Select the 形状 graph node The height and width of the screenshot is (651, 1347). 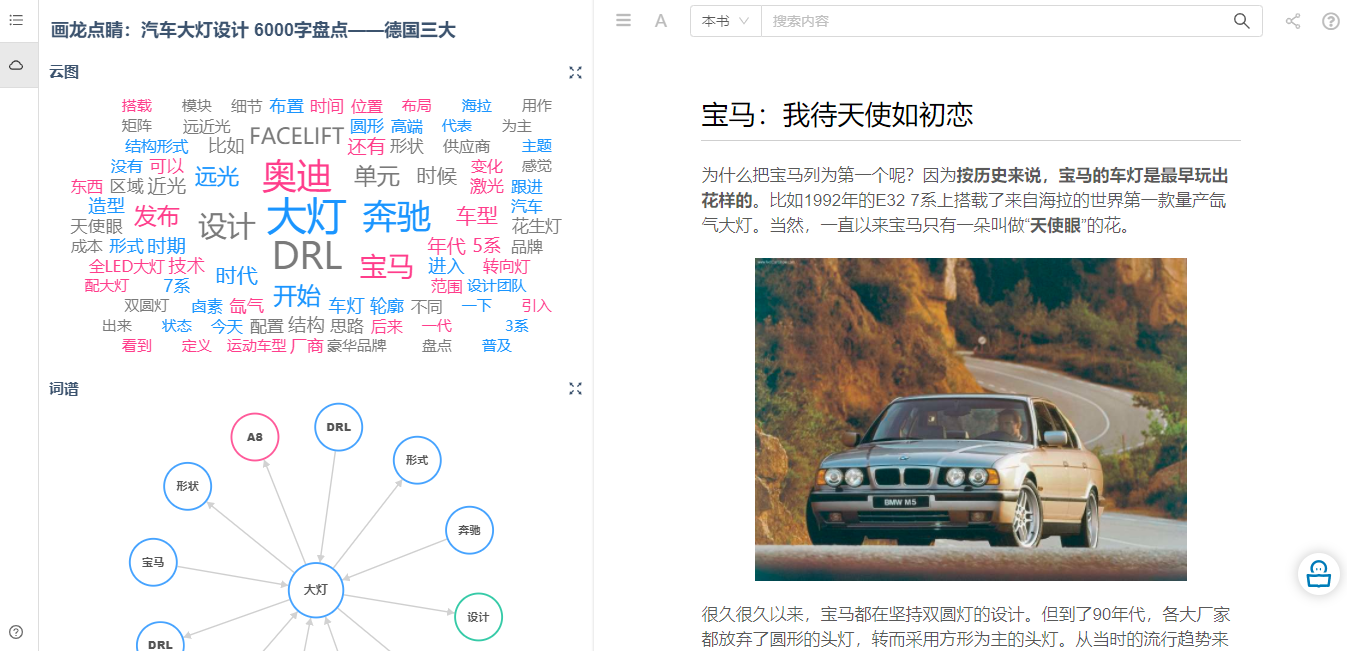(x=187, y=486)
